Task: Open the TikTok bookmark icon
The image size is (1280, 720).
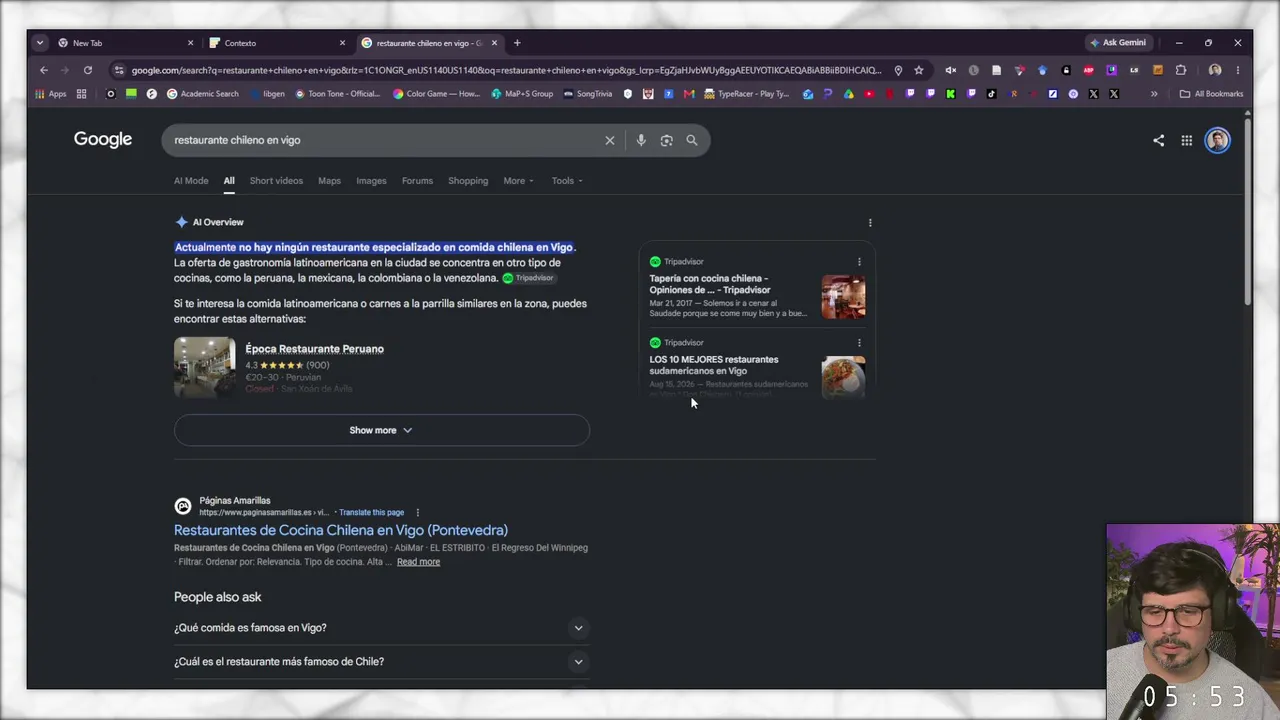Action: click(991, 94)
